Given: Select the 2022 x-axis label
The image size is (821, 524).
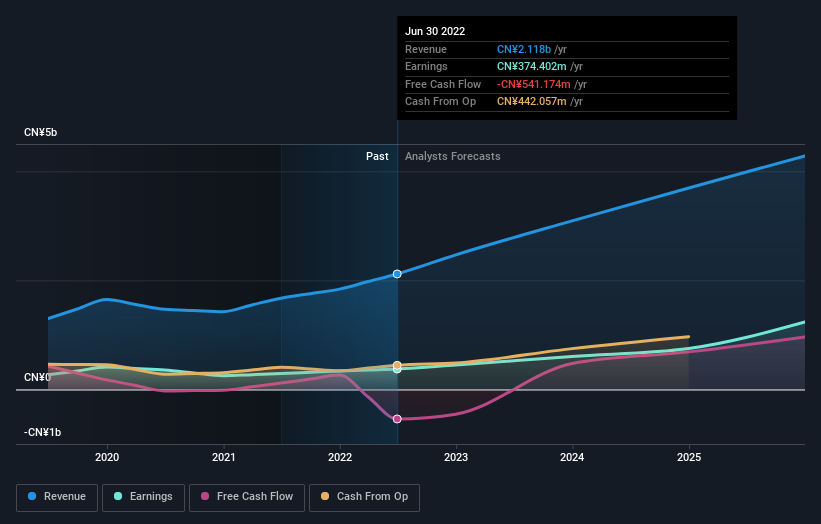Looking at the screenshot, I should point(340,457).
